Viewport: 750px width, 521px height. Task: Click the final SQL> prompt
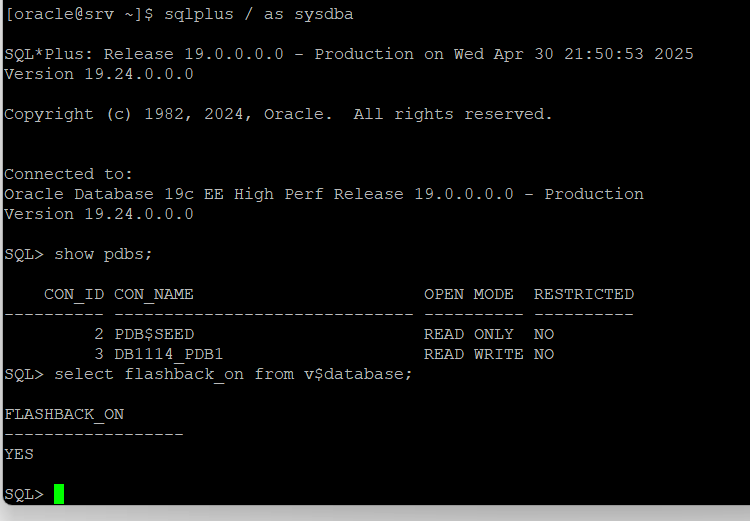click(24, 494)
